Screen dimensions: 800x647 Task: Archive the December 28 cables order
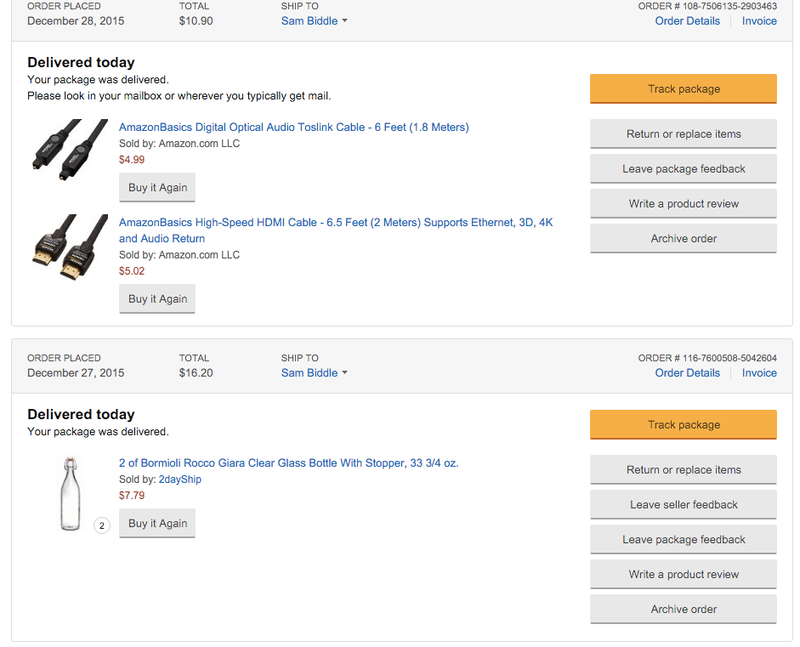point(683,238)
